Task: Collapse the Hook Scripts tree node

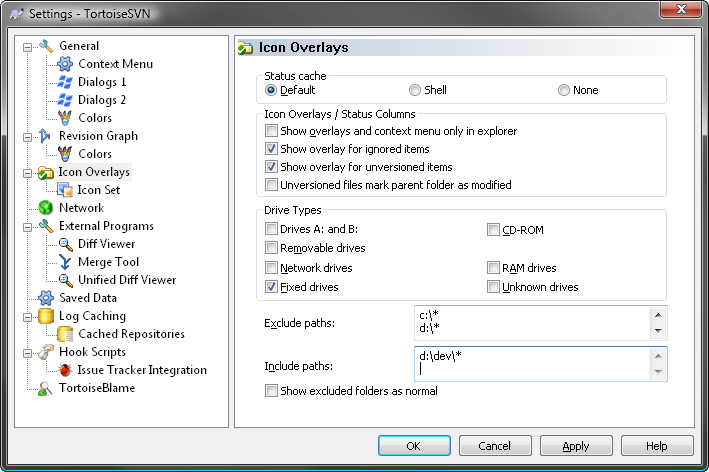Action: point(28,353)
